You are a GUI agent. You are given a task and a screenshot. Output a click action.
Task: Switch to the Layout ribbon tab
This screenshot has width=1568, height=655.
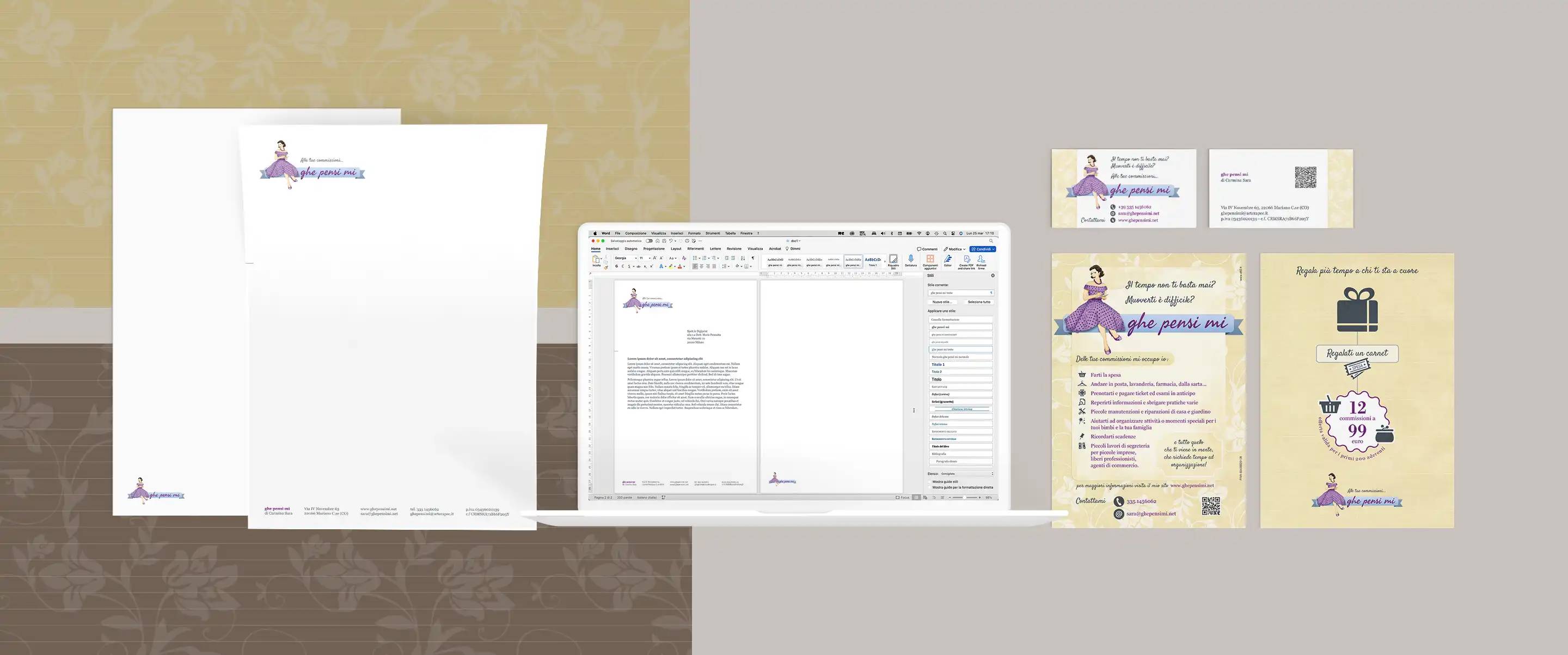[x=676, y=249]
